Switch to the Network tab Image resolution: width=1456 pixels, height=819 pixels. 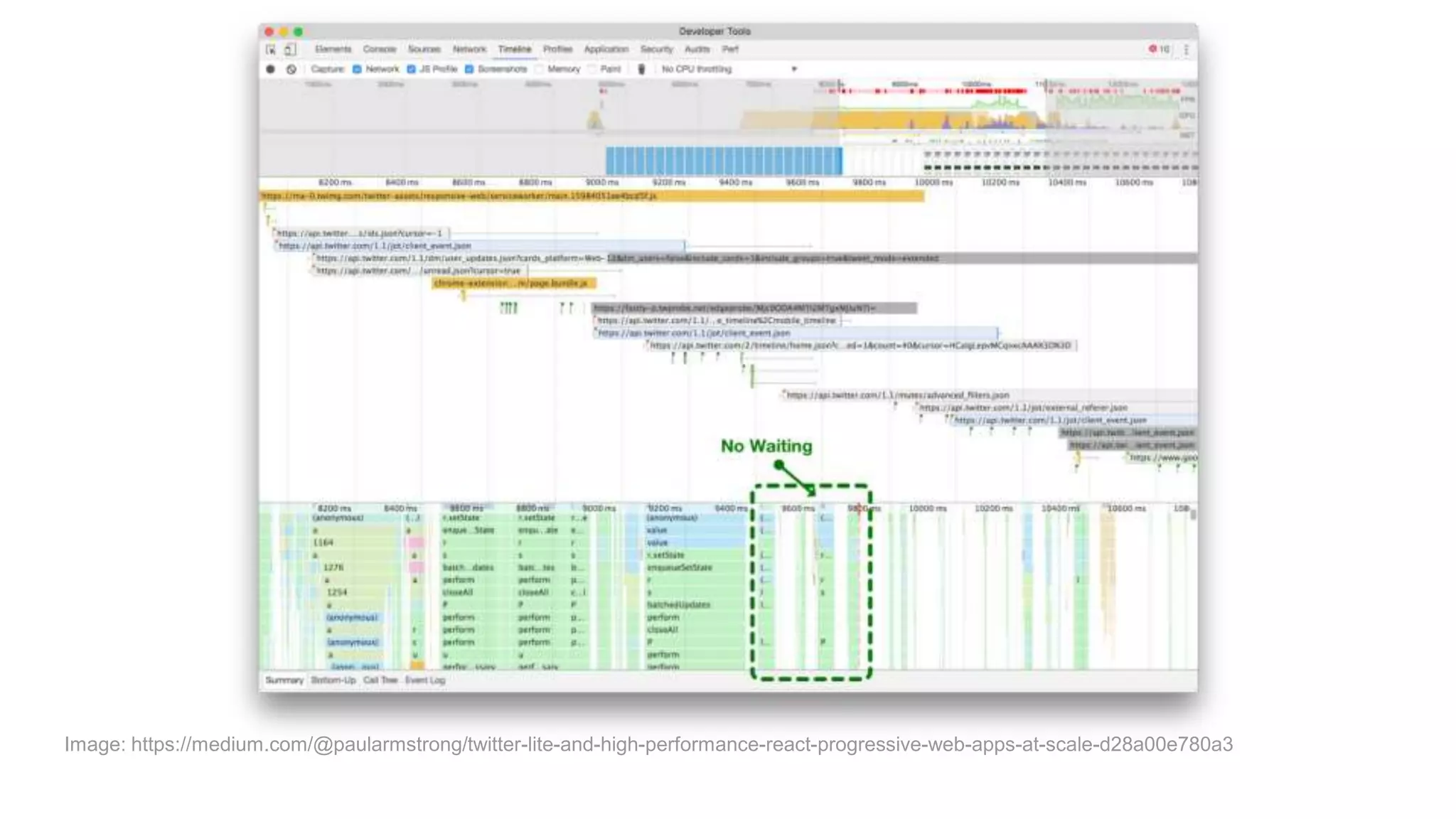(x=469, y=50)
